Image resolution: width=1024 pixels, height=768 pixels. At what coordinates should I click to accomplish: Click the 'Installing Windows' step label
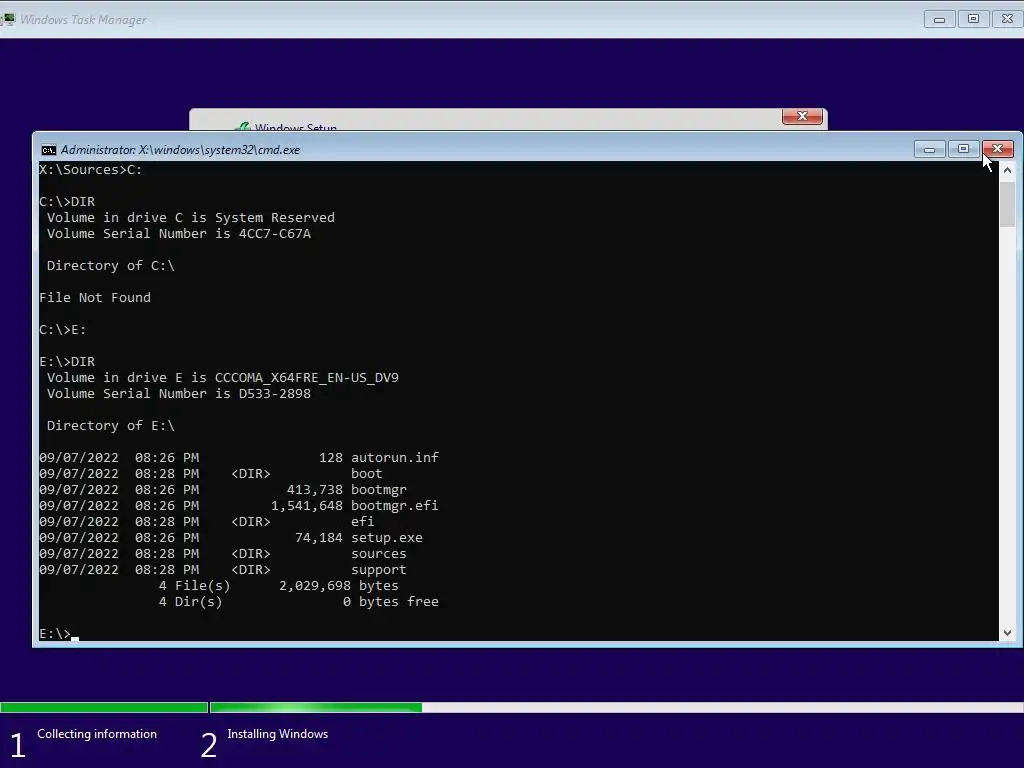click(x=278, y=734)
